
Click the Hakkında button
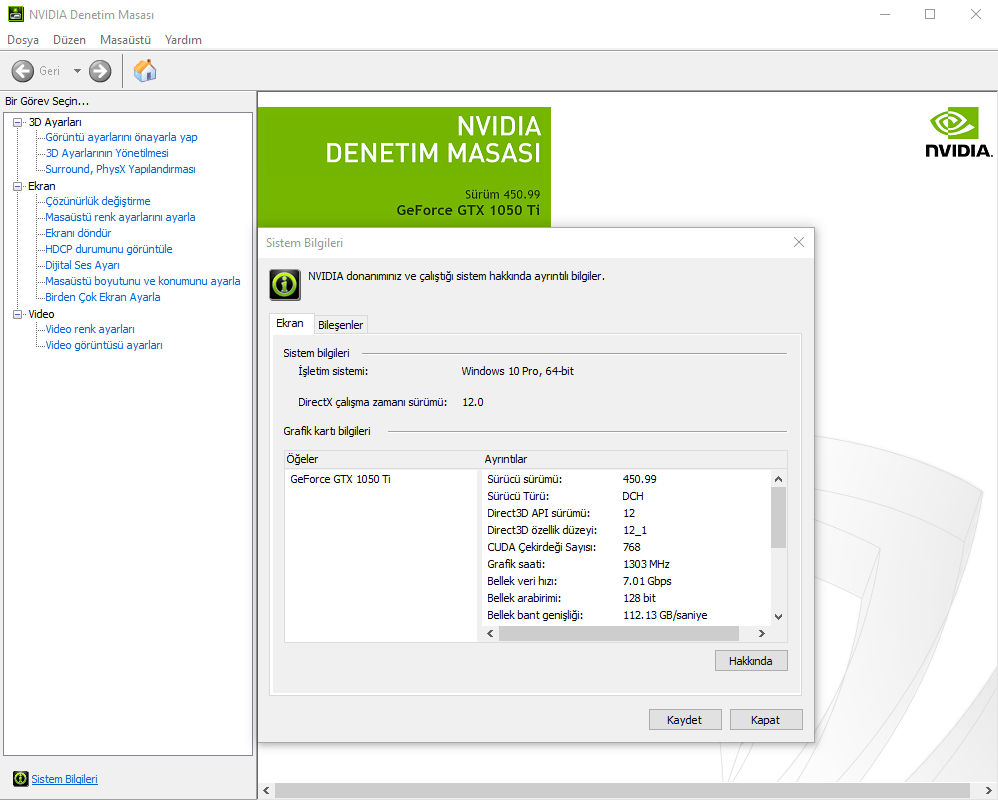point(750,661)
